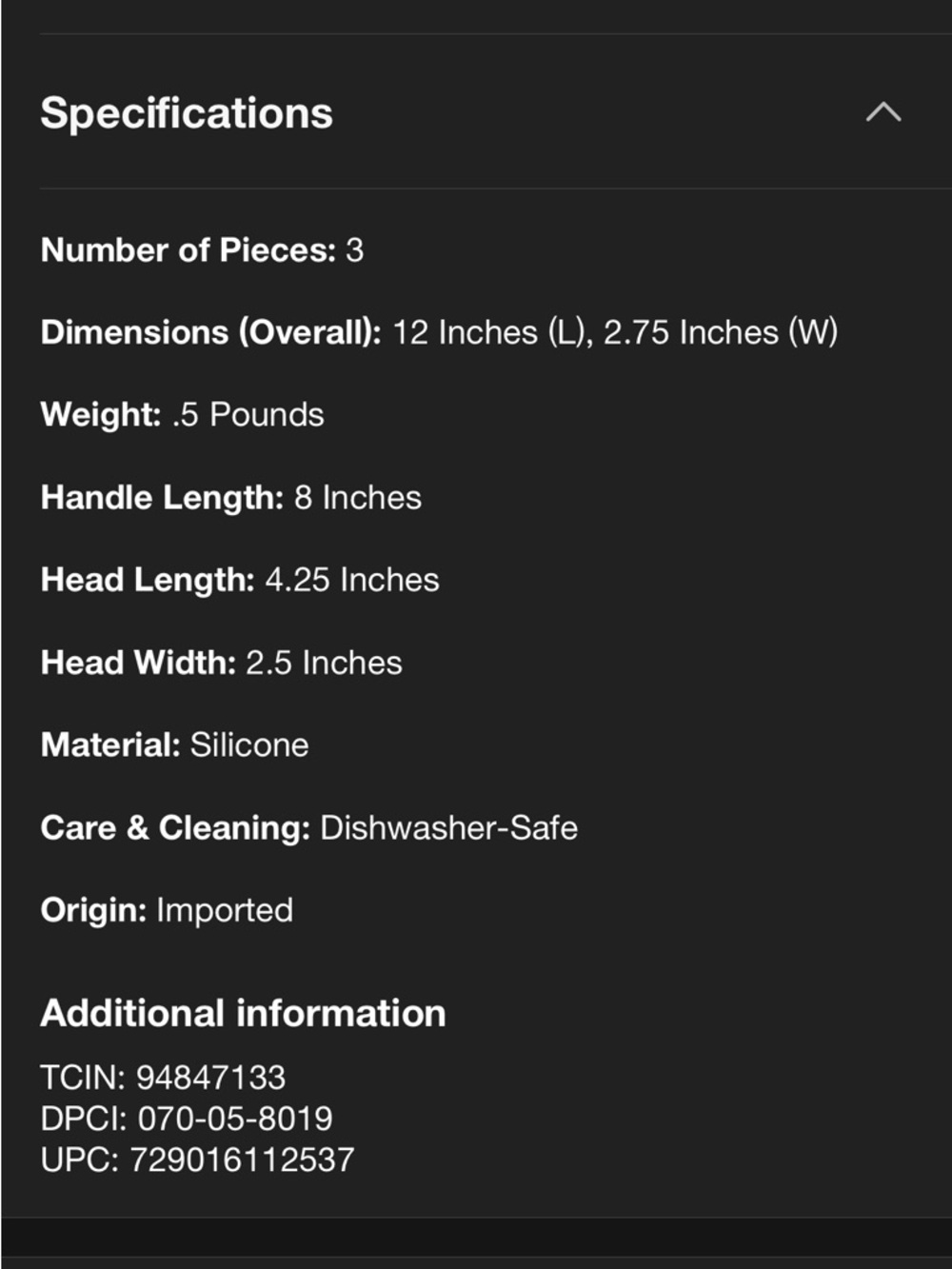Click the Head Width label
Image resolution: width=952 pixels, height=1269 pixels.
click(138, 663)
